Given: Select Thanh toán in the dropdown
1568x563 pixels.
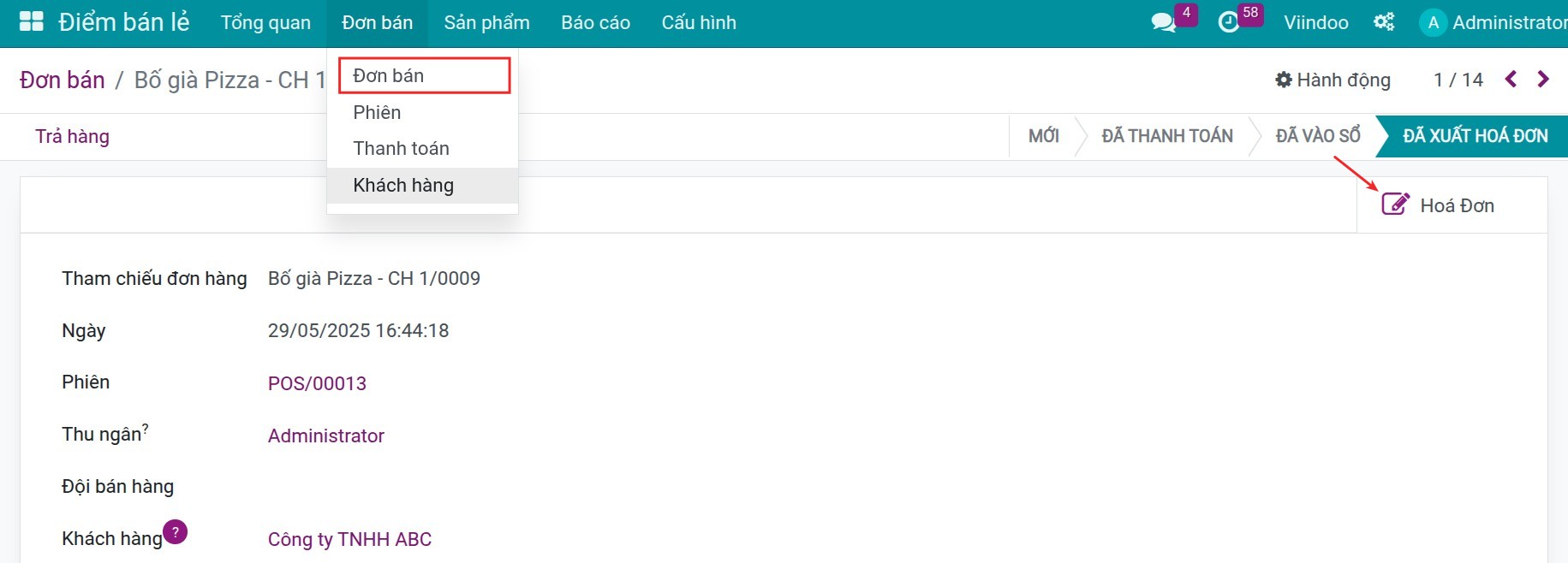Looking at the screenshot, I should 422,148.
